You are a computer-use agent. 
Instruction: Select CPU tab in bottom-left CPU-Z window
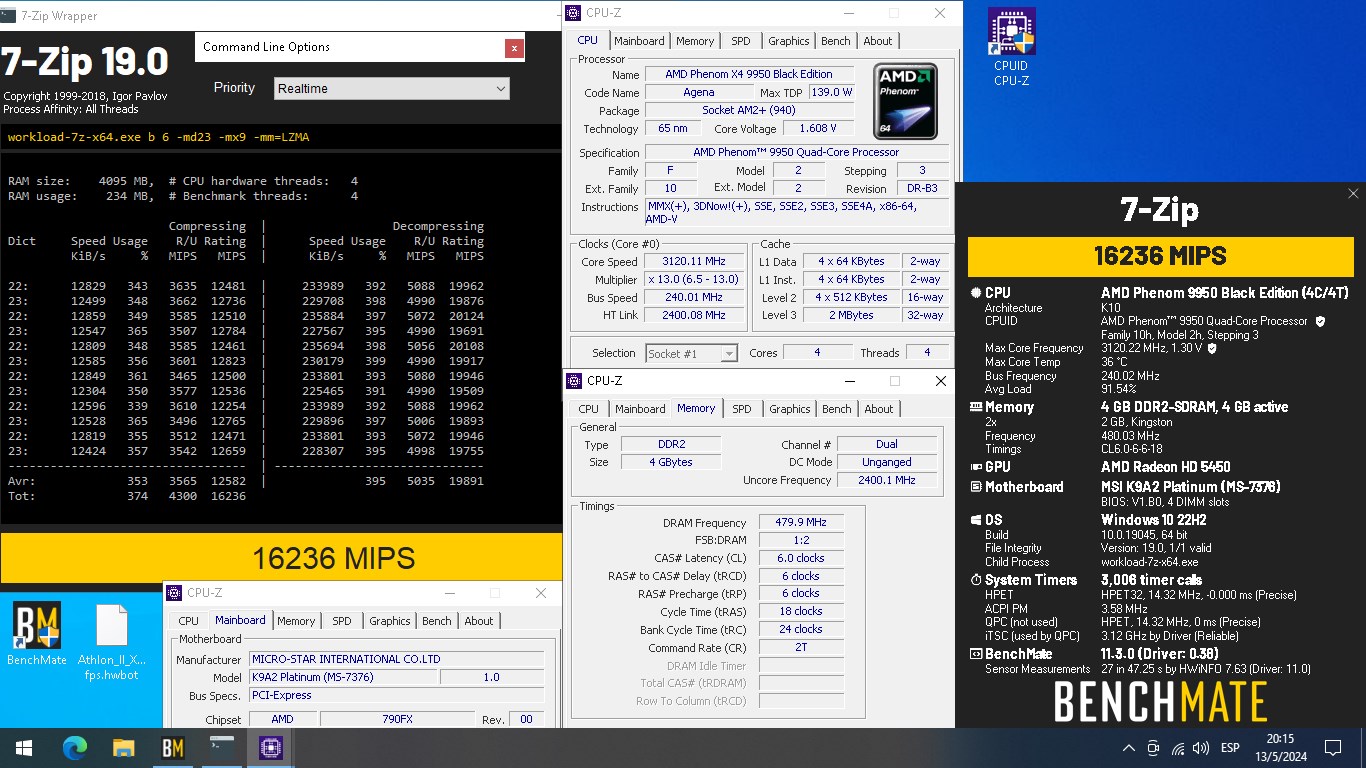click(189, 621)
